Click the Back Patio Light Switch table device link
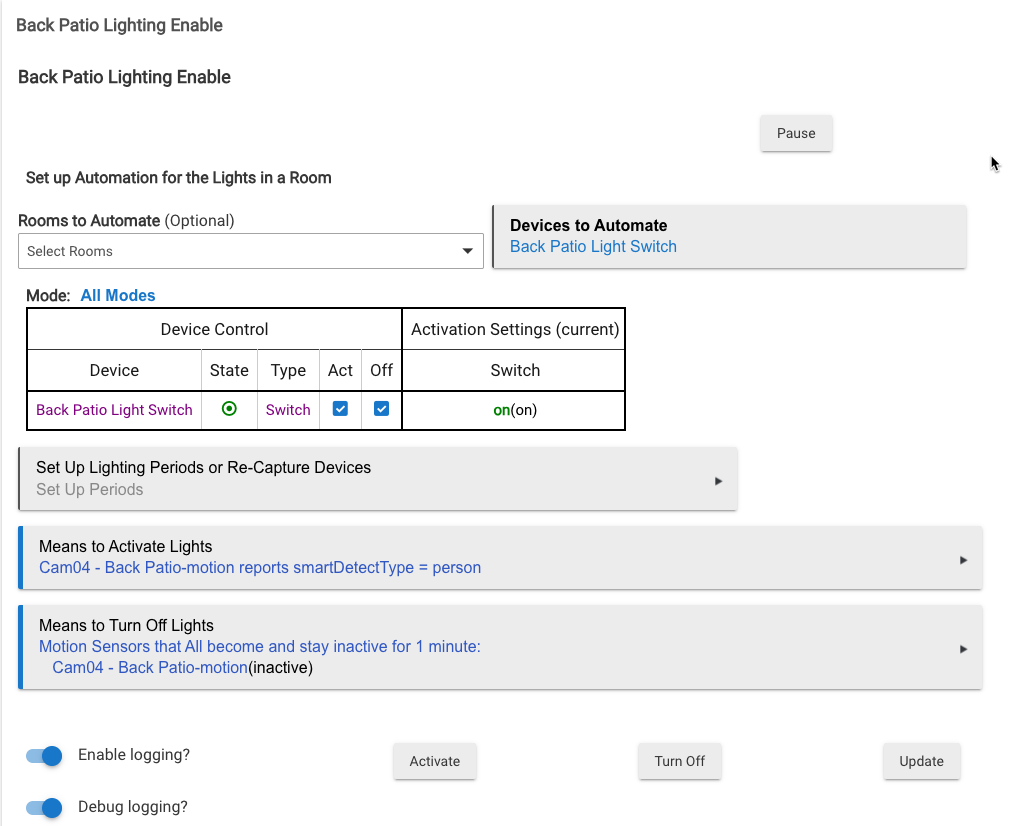This screenshot has height=826, width=1014. (x=114, y=410)
